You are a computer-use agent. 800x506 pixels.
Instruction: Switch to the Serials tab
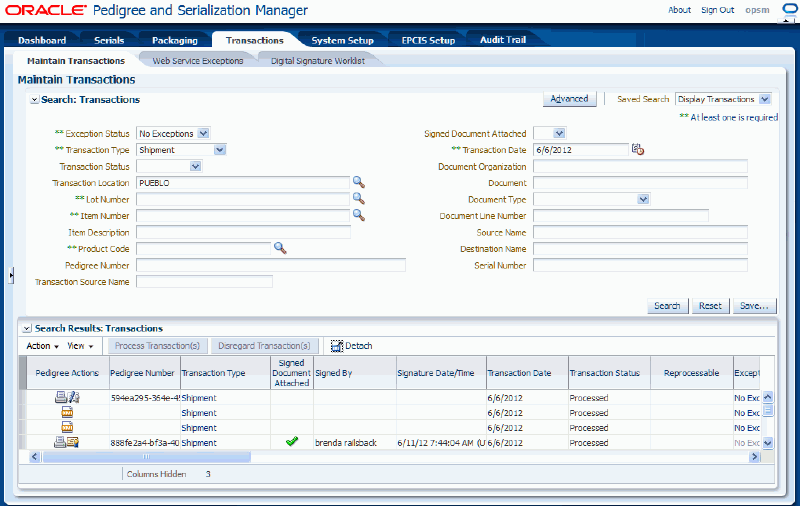(109, 40)
